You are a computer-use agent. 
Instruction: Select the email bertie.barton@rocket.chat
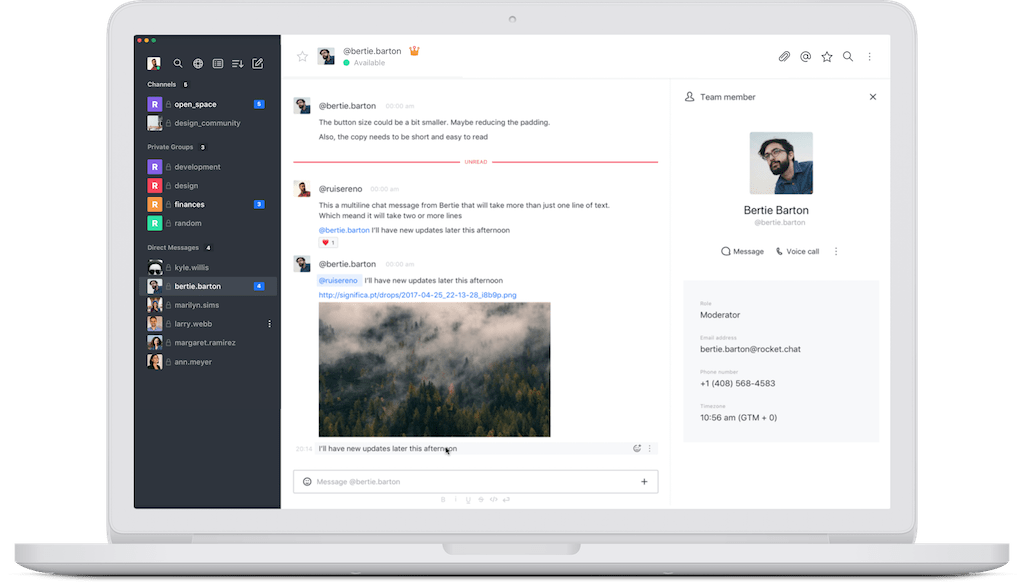click(x=750, y=349)
